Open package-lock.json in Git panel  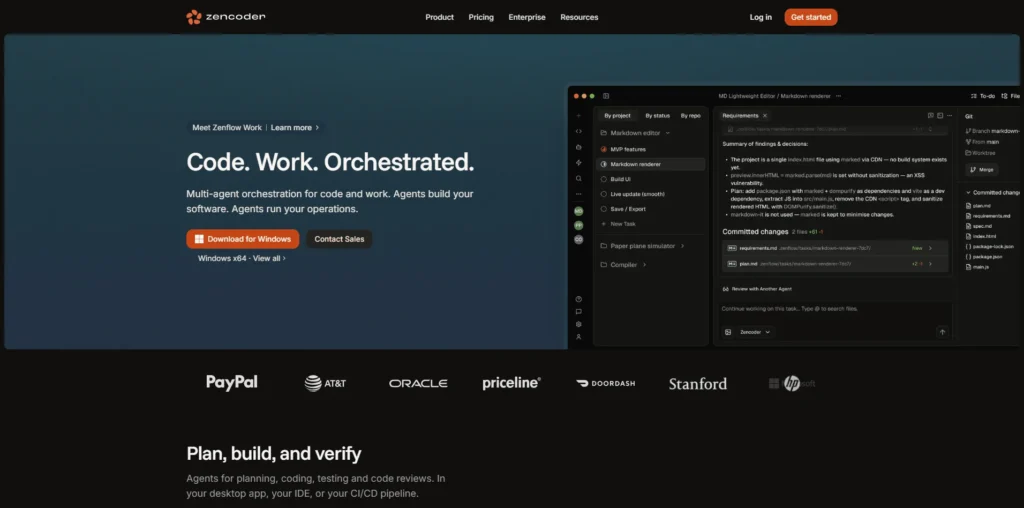tap(989, 247)
